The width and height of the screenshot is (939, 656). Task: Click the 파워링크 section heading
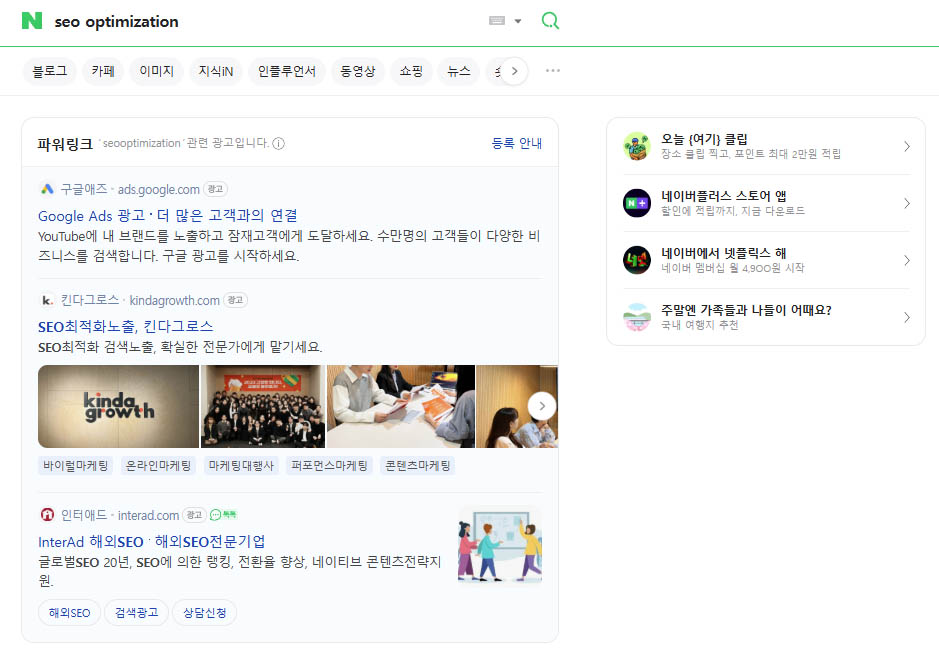(x=65, y=144)
